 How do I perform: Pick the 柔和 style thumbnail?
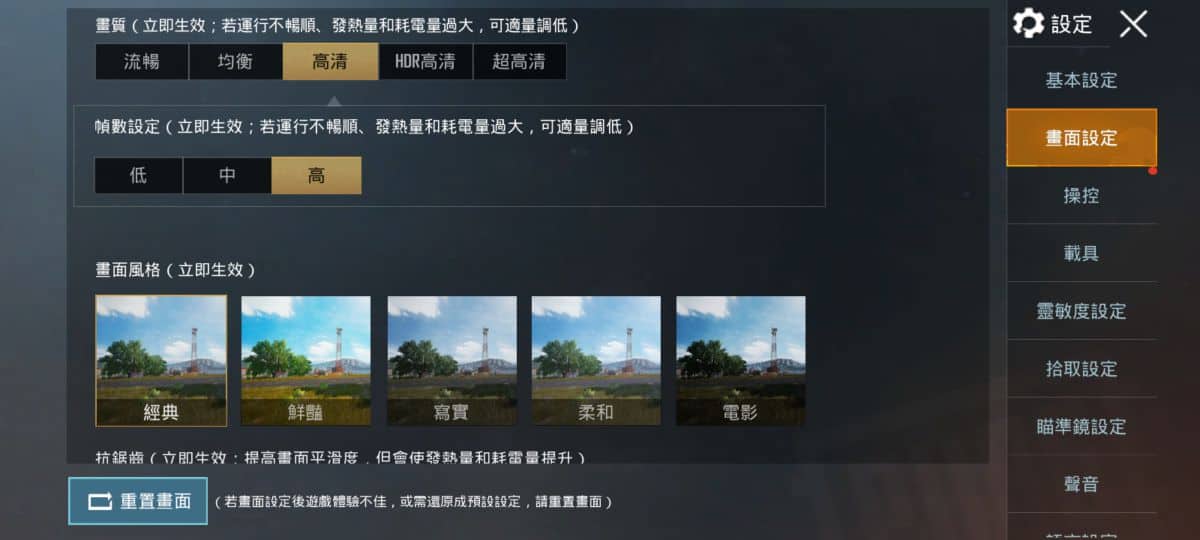coord(596,361)
